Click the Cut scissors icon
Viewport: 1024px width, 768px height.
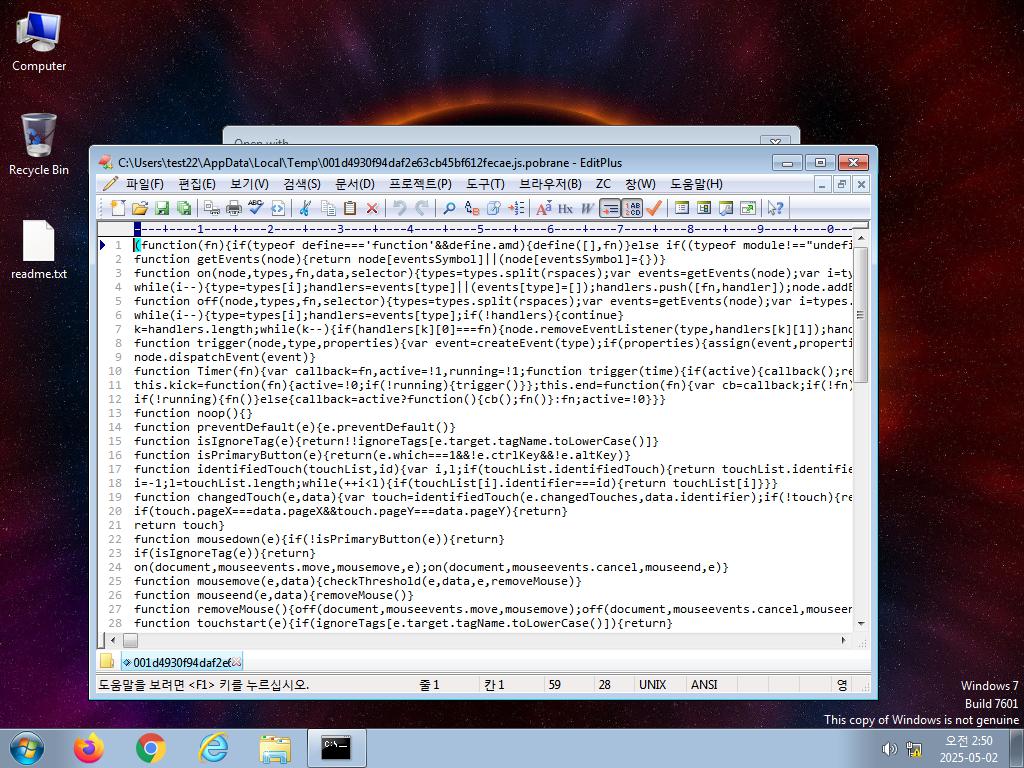[305, 208]
